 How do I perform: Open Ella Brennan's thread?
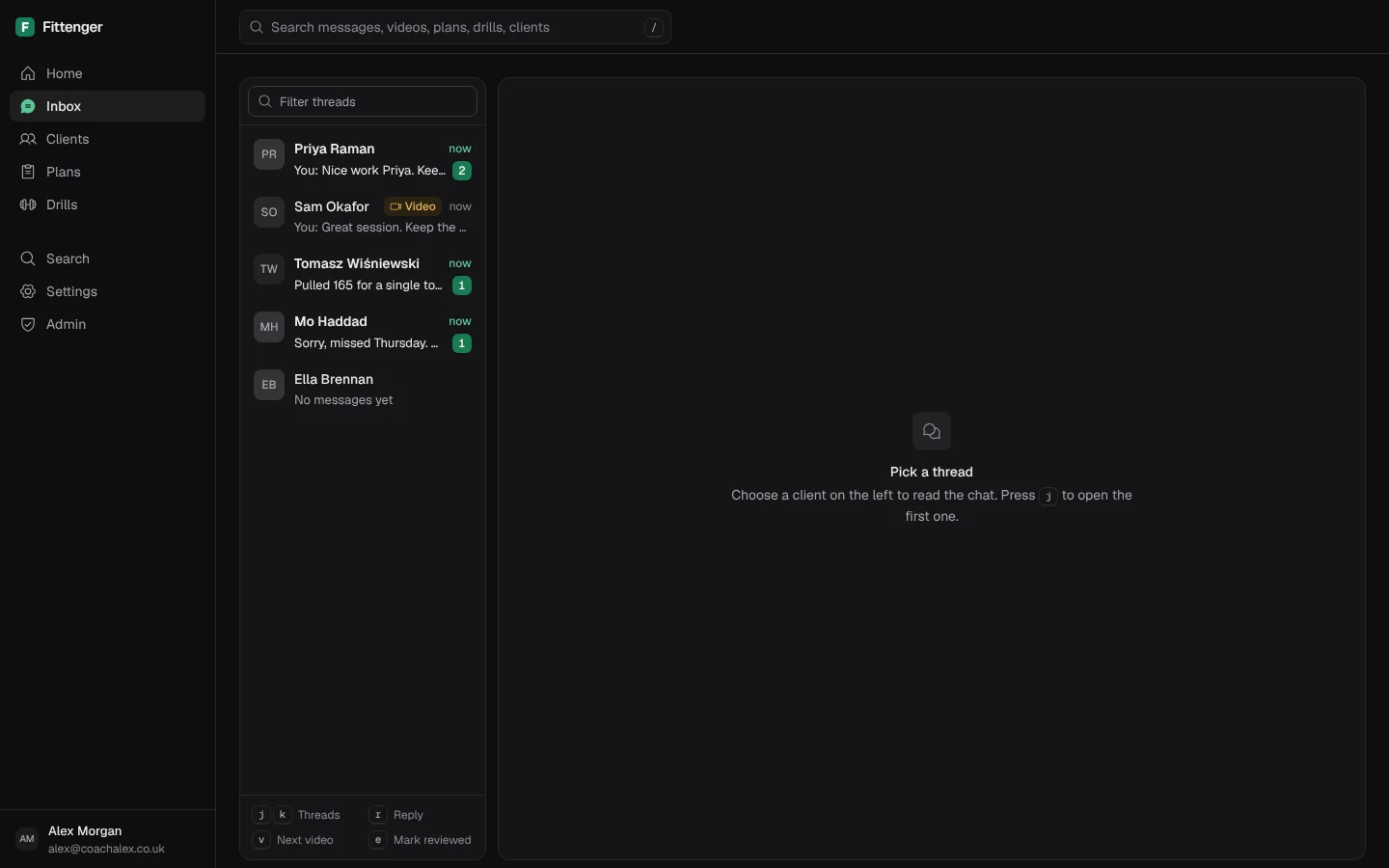point(363,390)
